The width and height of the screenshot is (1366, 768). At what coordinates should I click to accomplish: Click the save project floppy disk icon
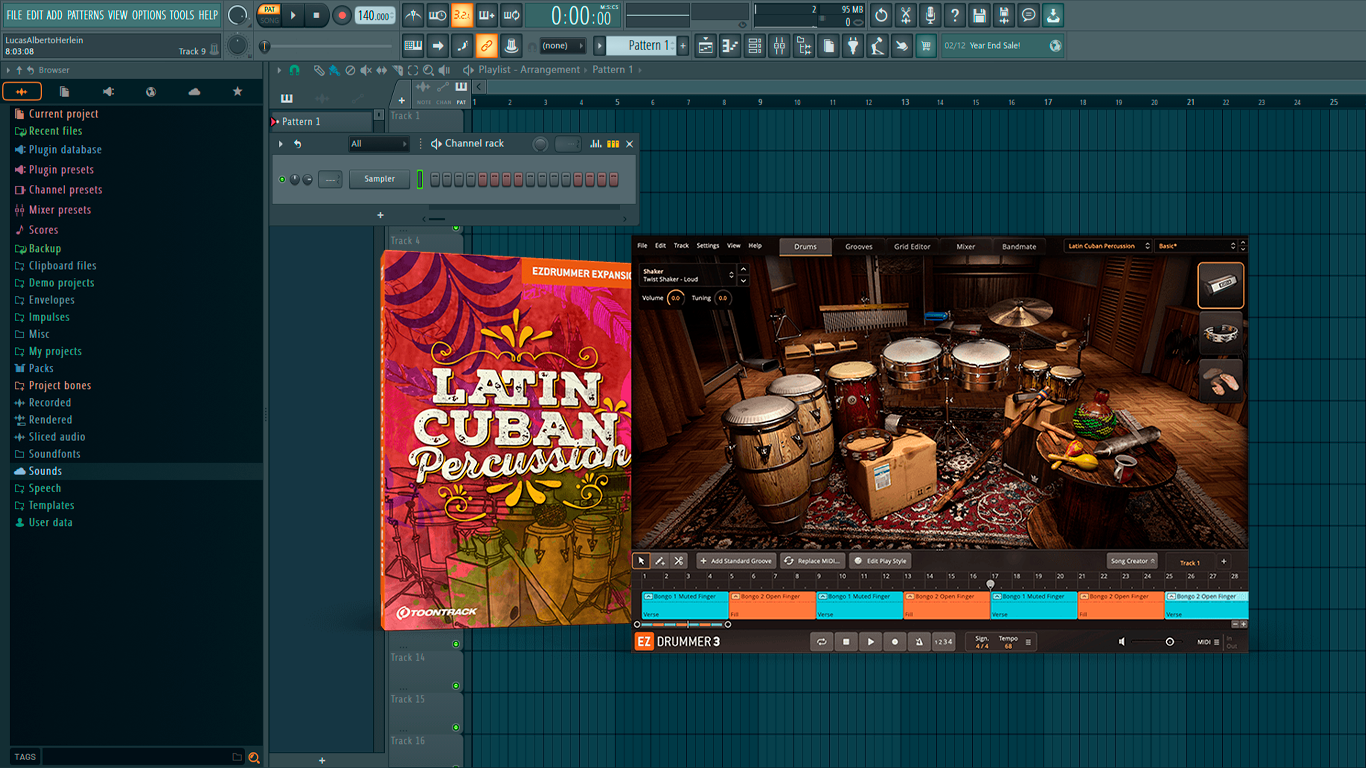pyautogui.click(x=979, y=15)
